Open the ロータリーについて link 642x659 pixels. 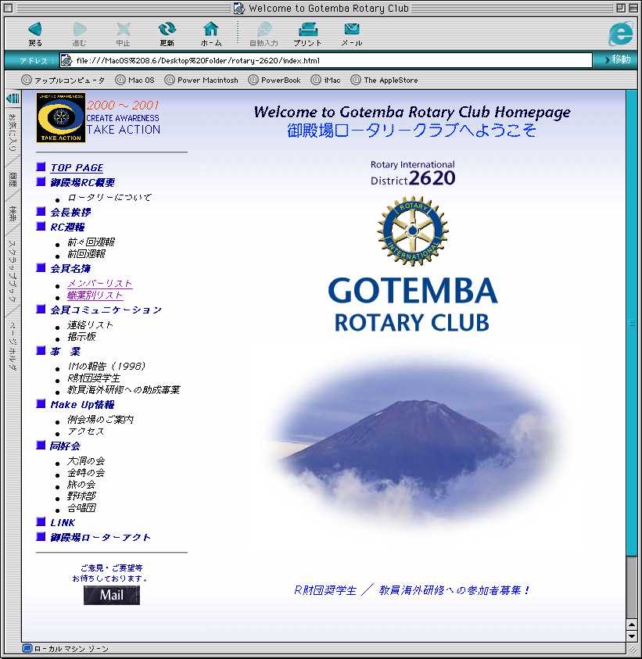click(109, 197)
